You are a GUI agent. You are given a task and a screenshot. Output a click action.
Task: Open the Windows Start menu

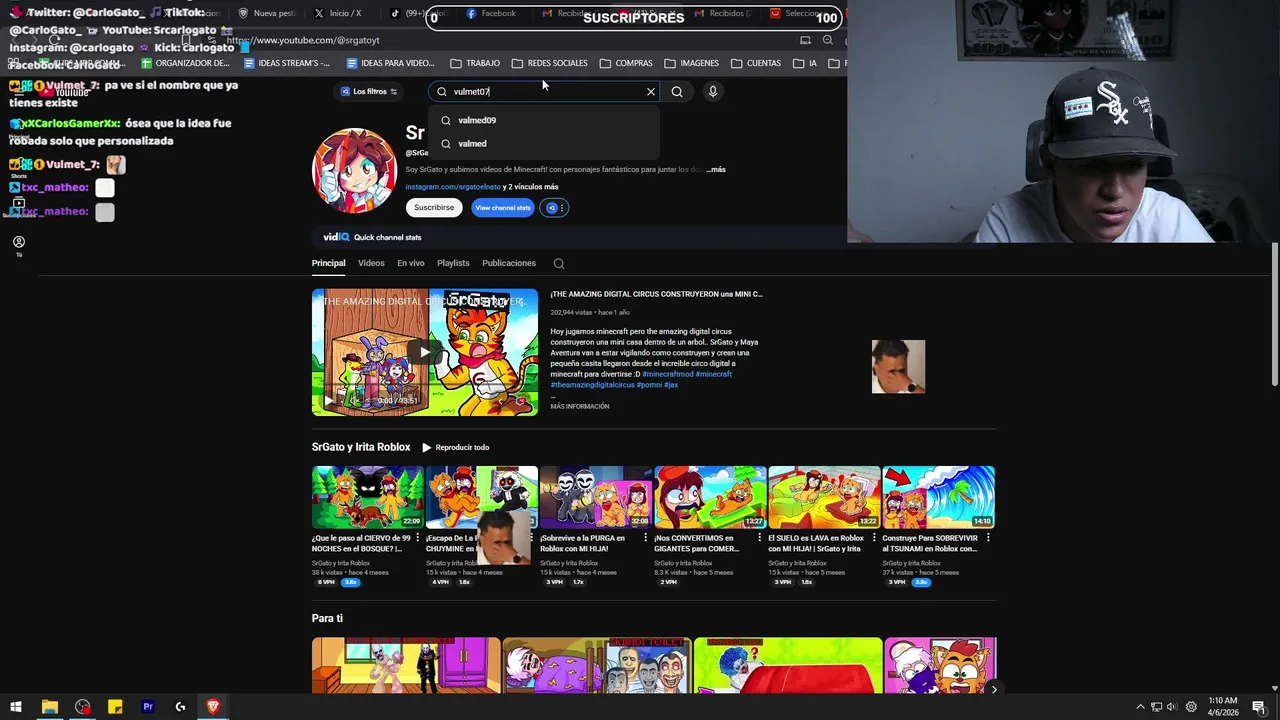pos(16,707)
